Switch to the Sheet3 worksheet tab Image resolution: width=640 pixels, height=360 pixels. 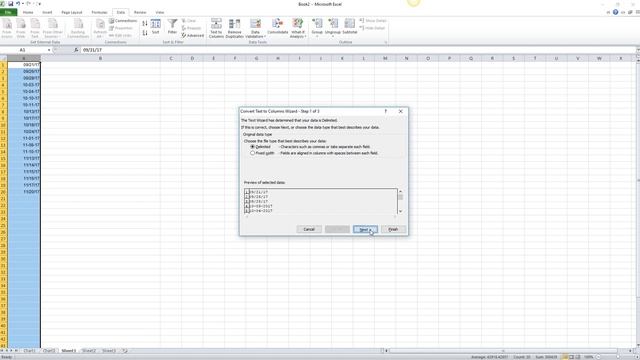coord(109,351)
